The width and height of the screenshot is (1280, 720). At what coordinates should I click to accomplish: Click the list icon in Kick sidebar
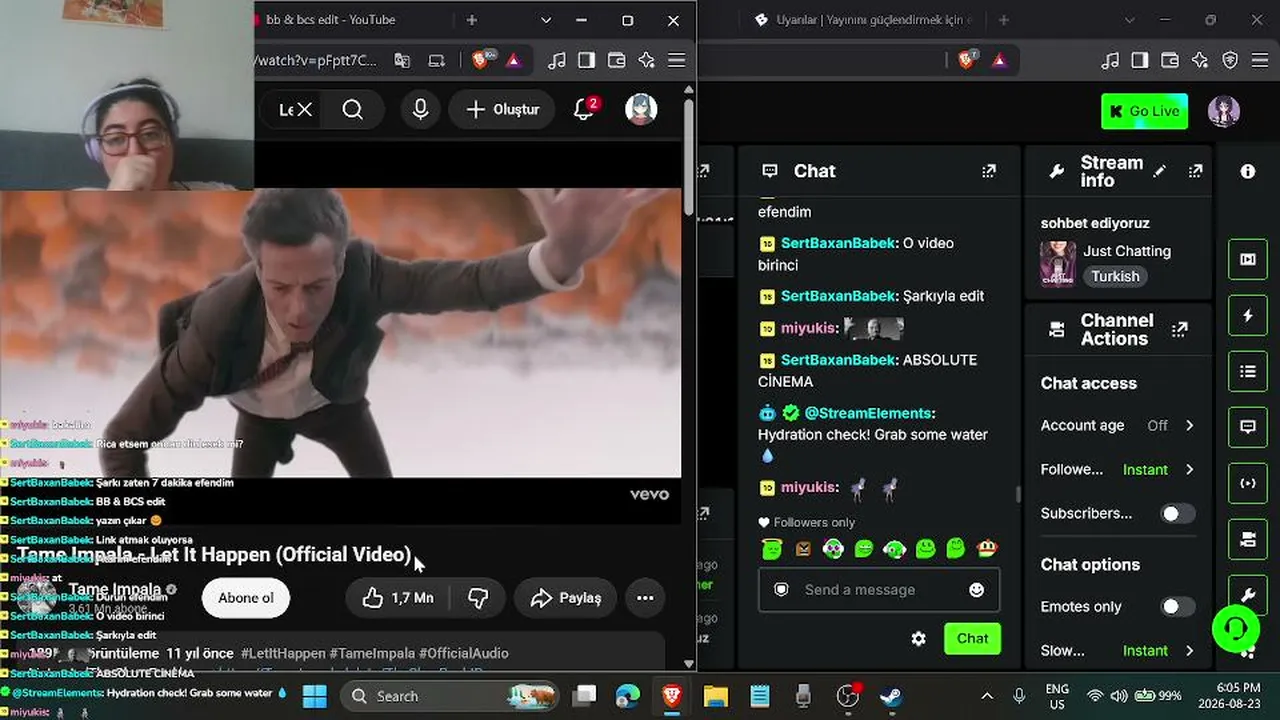point(1248,372)
